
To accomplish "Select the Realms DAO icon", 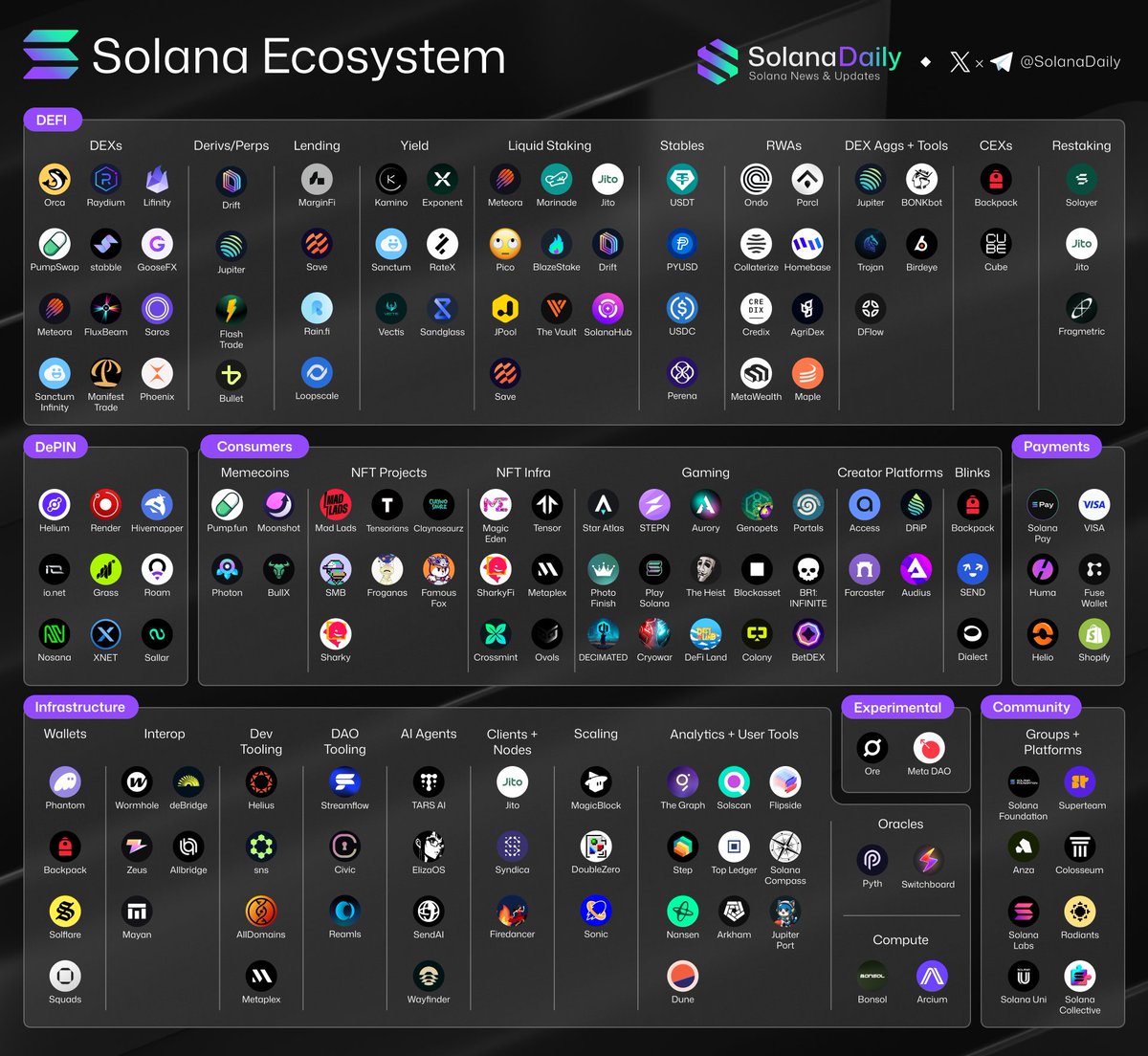I will pos(344,911).
